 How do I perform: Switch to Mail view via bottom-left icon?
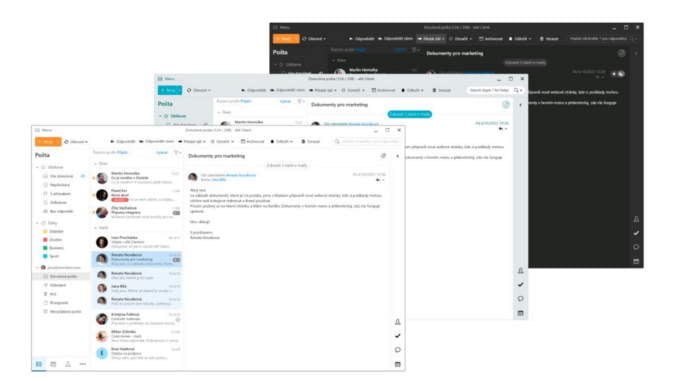pos(39,364)
